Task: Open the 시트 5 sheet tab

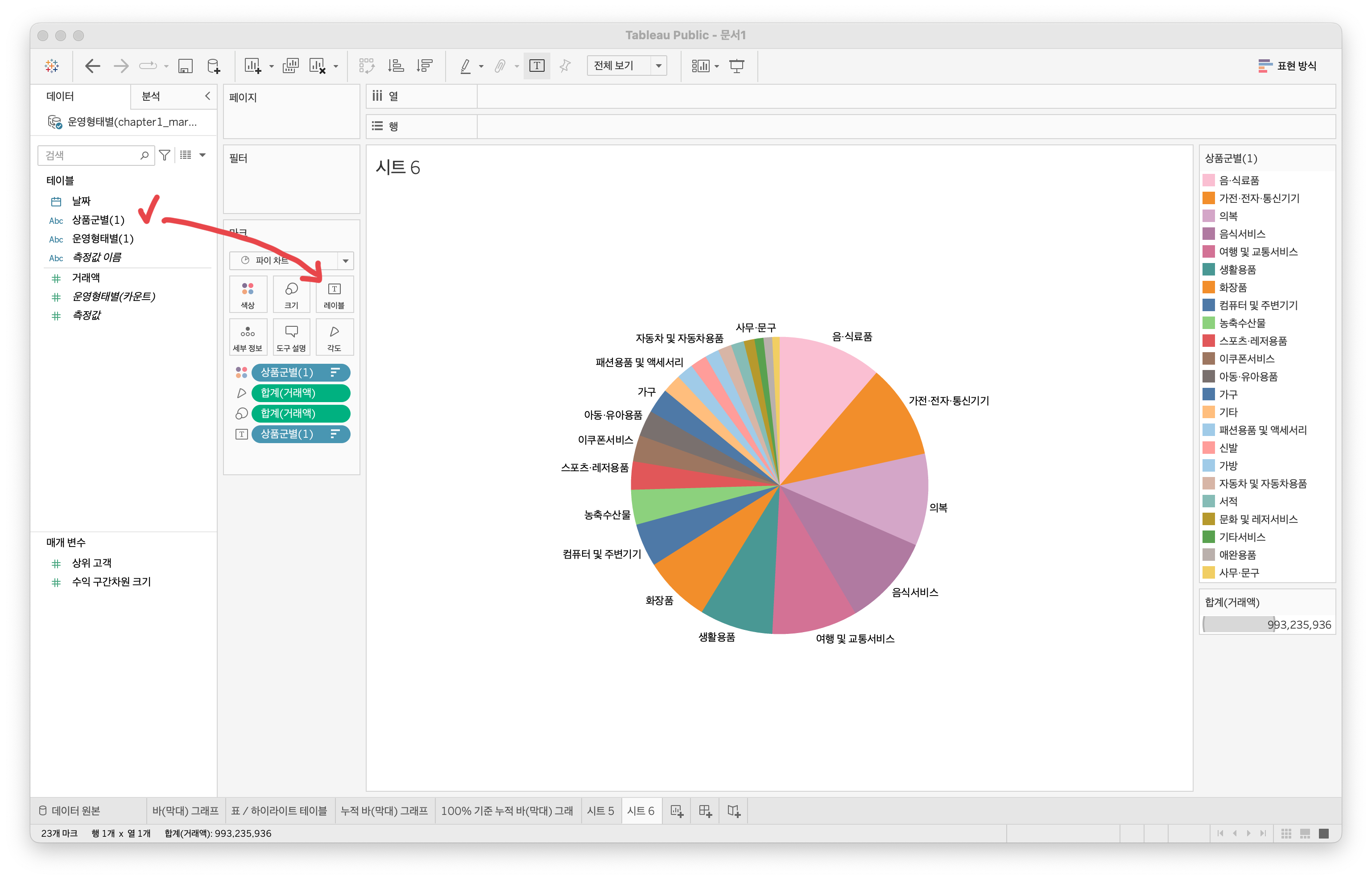Action: pos(600,811)
